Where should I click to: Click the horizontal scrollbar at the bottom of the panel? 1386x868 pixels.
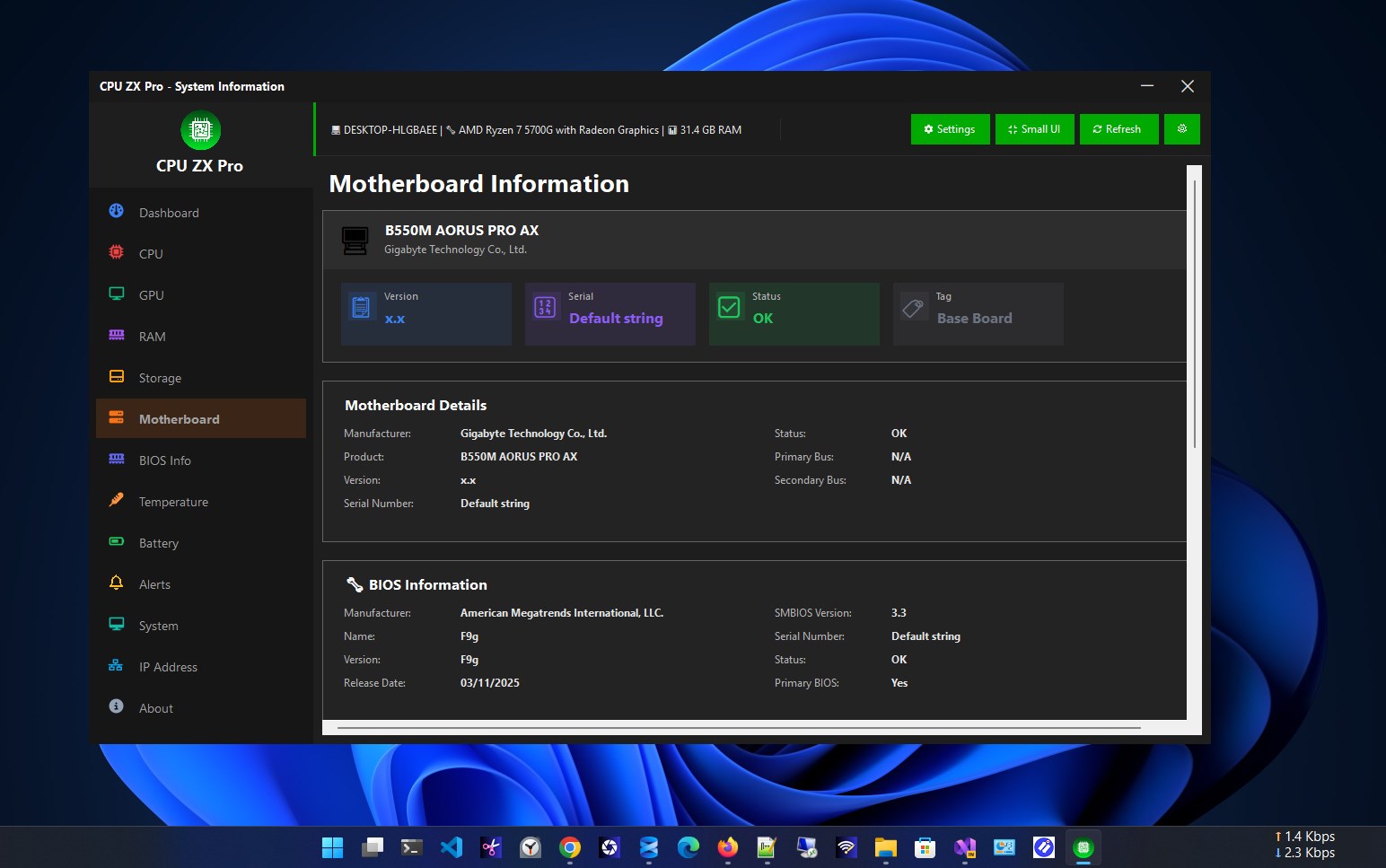coord(739,728)
